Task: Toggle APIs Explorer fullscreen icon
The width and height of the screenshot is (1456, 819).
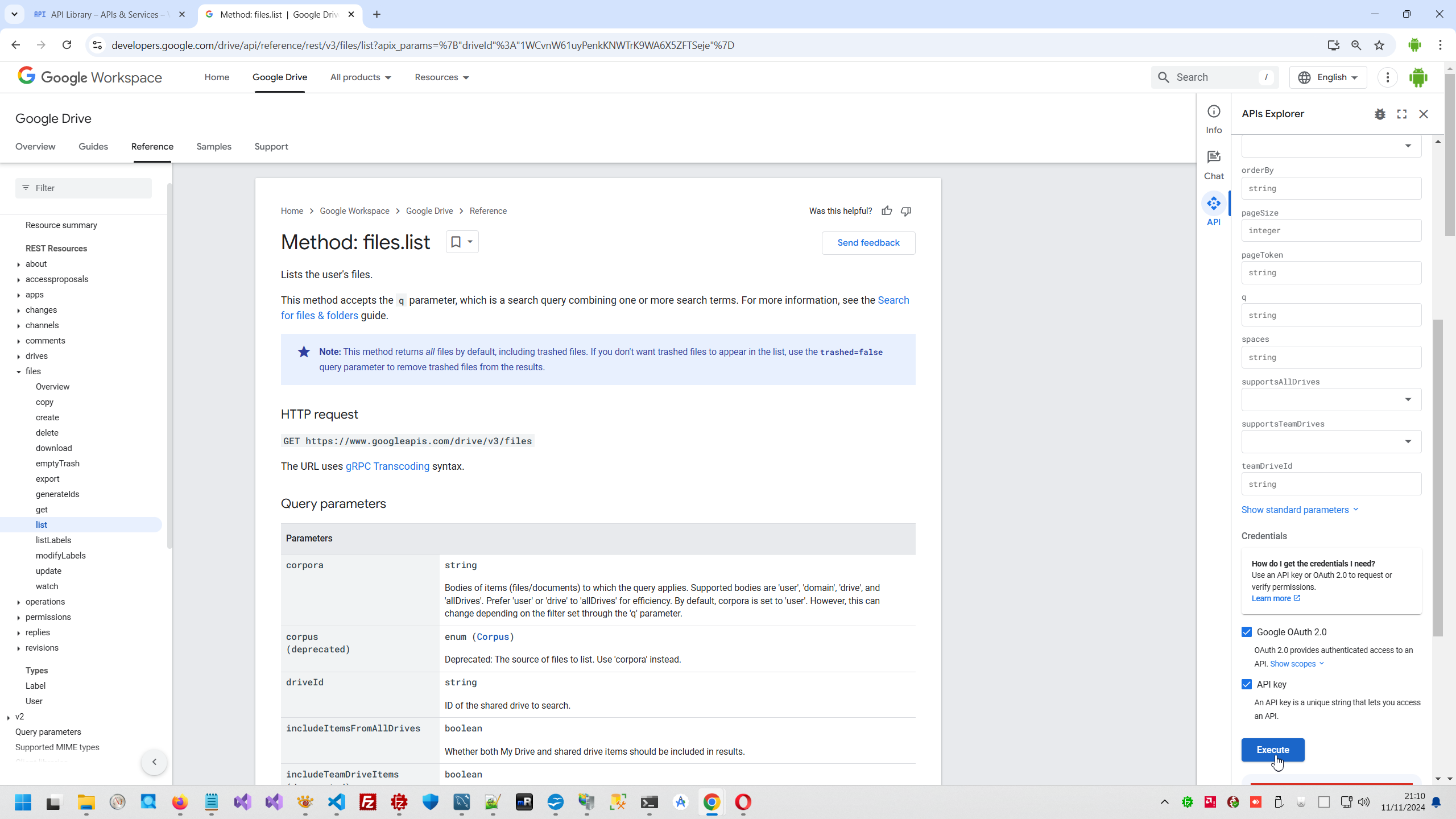Action: pos(1401,114)
